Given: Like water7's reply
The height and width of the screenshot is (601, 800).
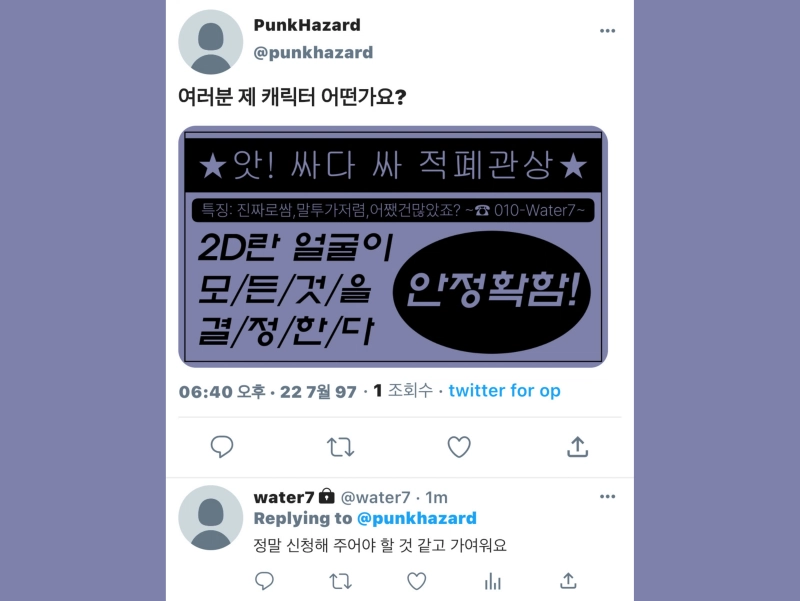Looking at the screenshot, I should tap(416, 581).
